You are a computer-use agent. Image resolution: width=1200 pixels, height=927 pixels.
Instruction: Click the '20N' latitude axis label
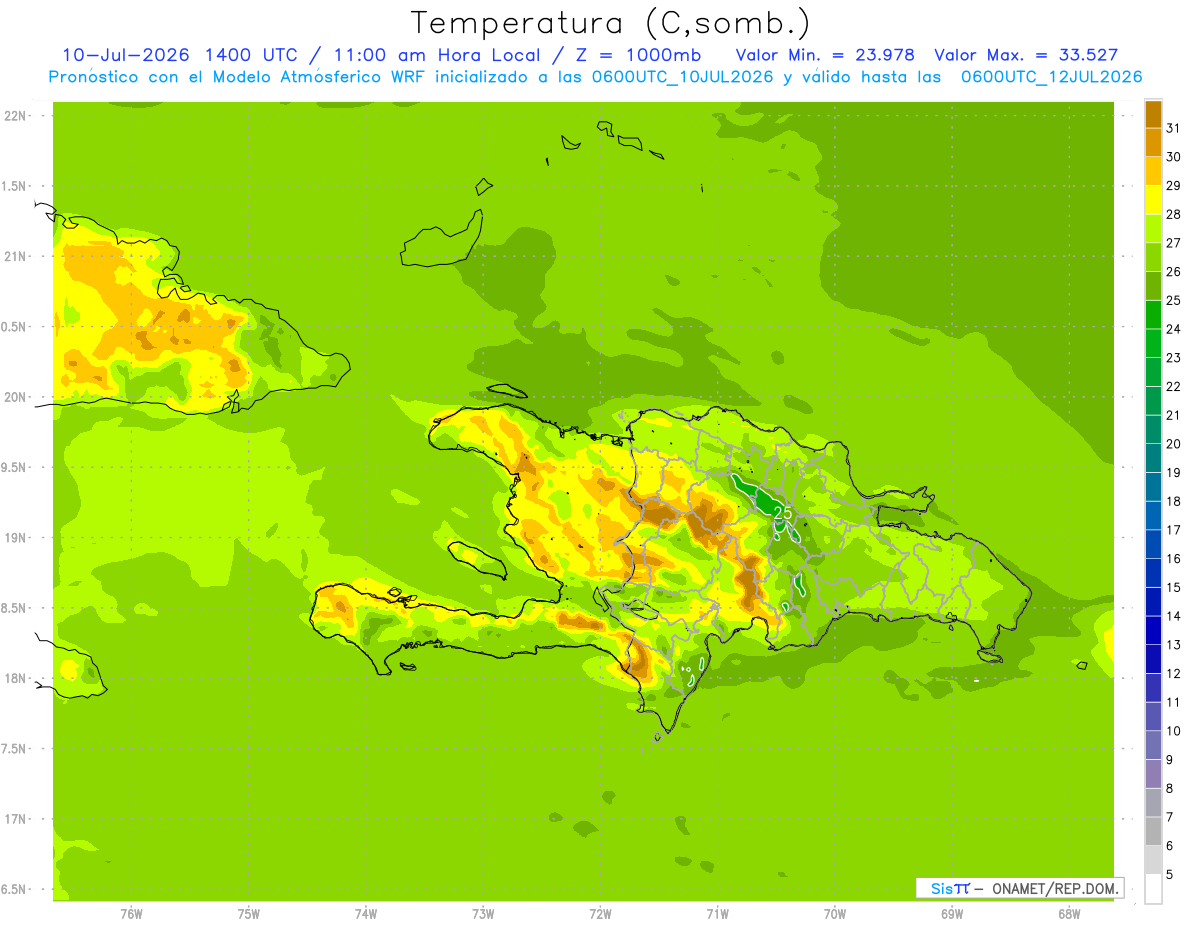[15, 397]
